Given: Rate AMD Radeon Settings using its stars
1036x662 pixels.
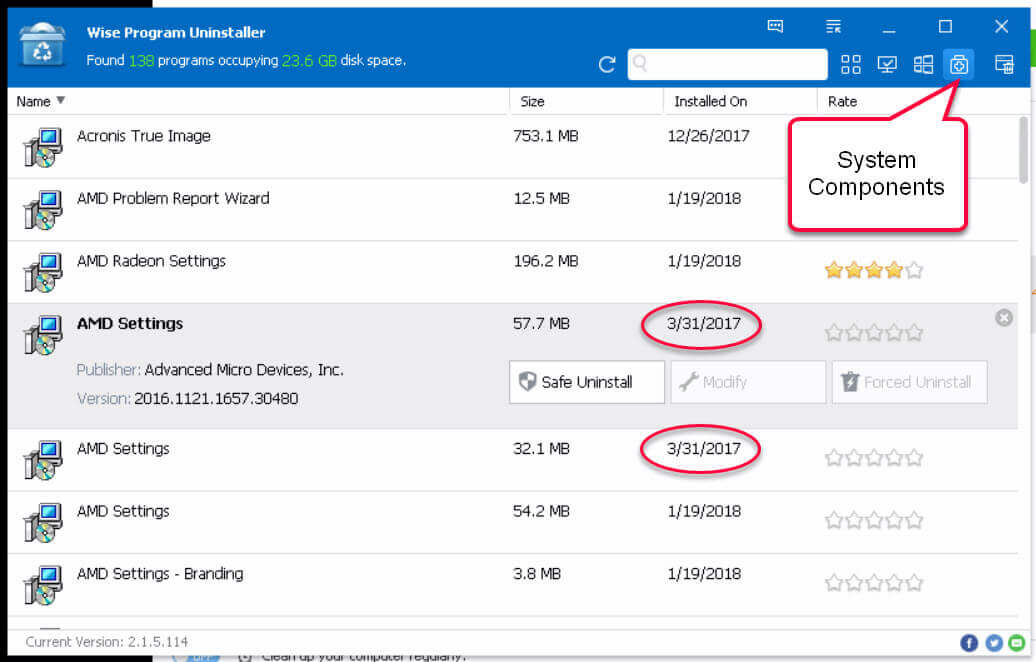Looking at the screenshot, I should [873, 270].
